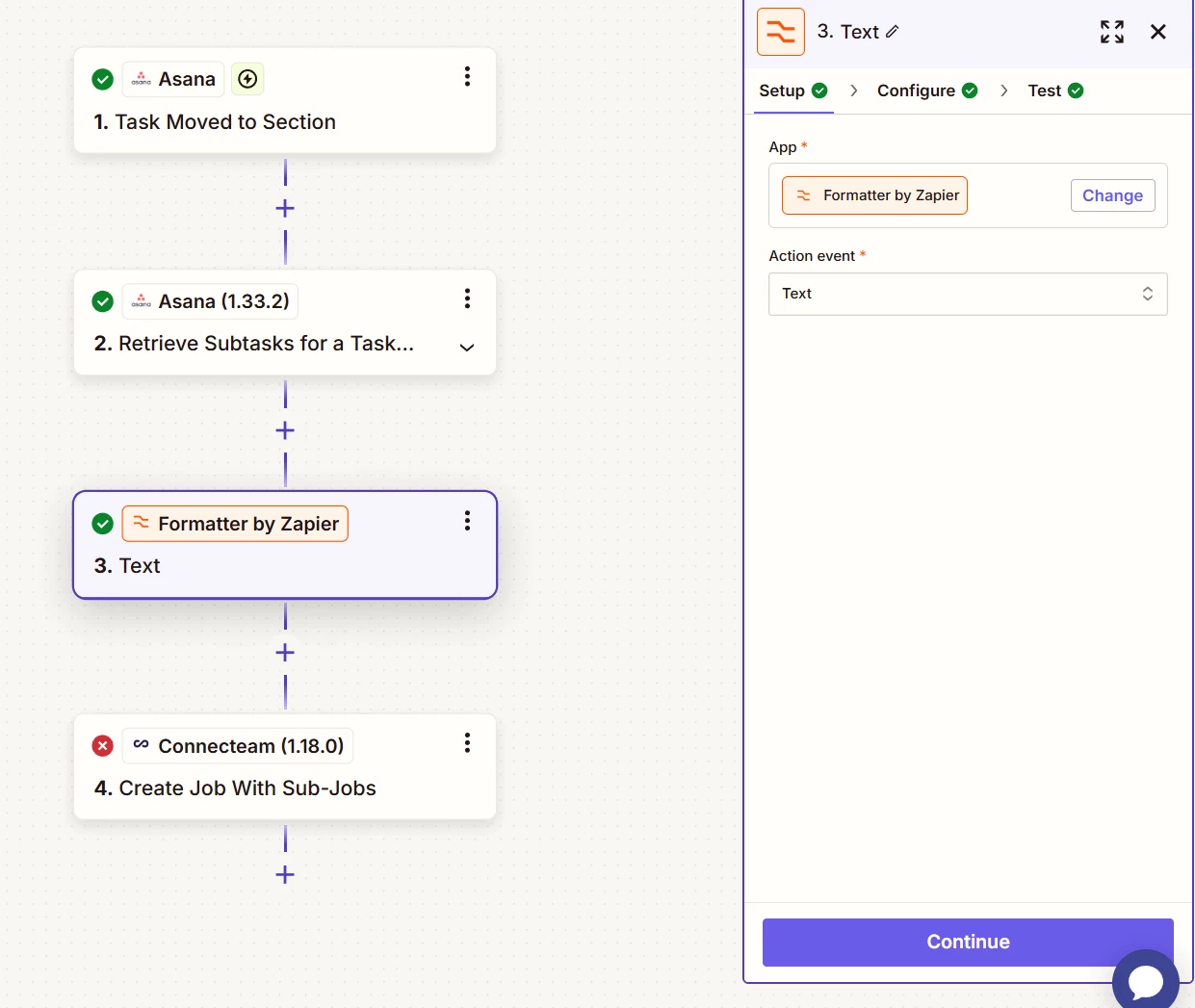The width and height of the screenshot is (1195, 1008).
Task: Click the green check status on Formatter step 3
Action: click(x=103, y=524)
